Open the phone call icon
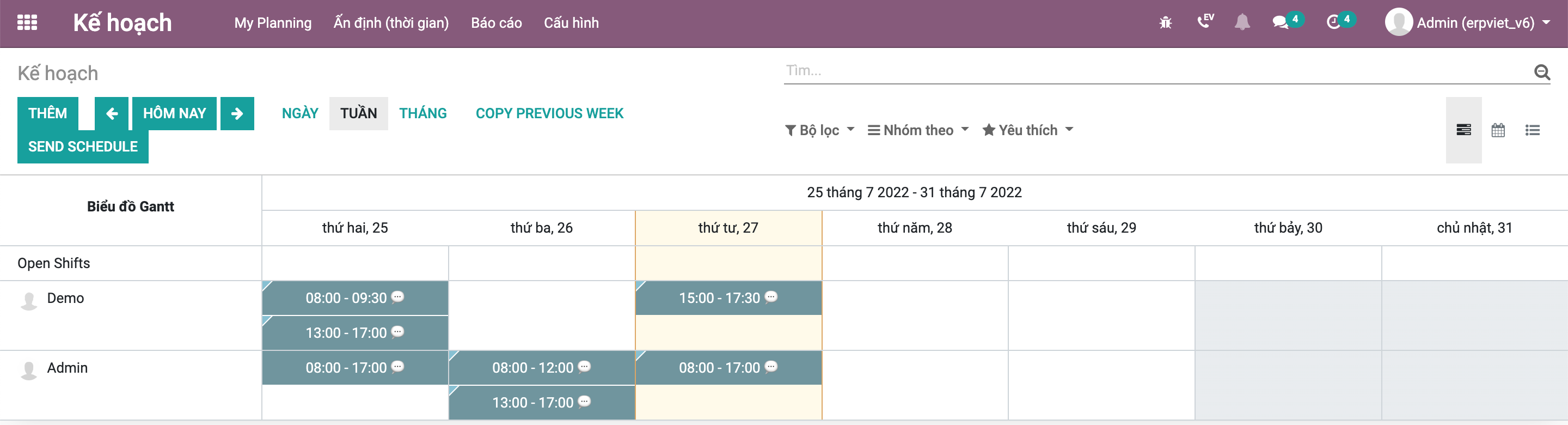The width and height of the screenshot is (1568, 425). pyautogui.click(x=1205, y=22)
